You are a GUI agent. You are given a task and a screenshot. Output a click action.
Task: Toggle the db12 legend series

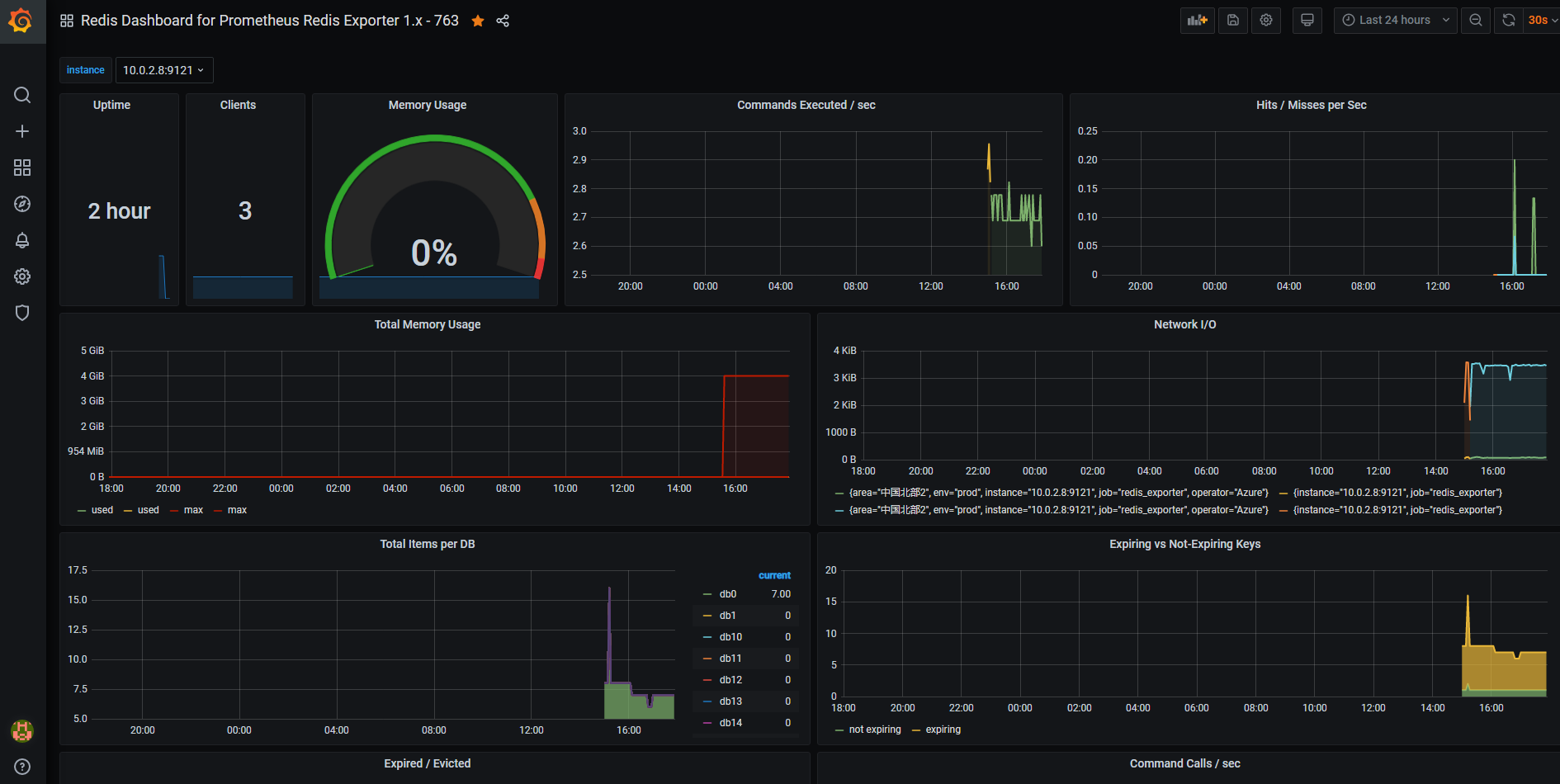tap(730, 680)
